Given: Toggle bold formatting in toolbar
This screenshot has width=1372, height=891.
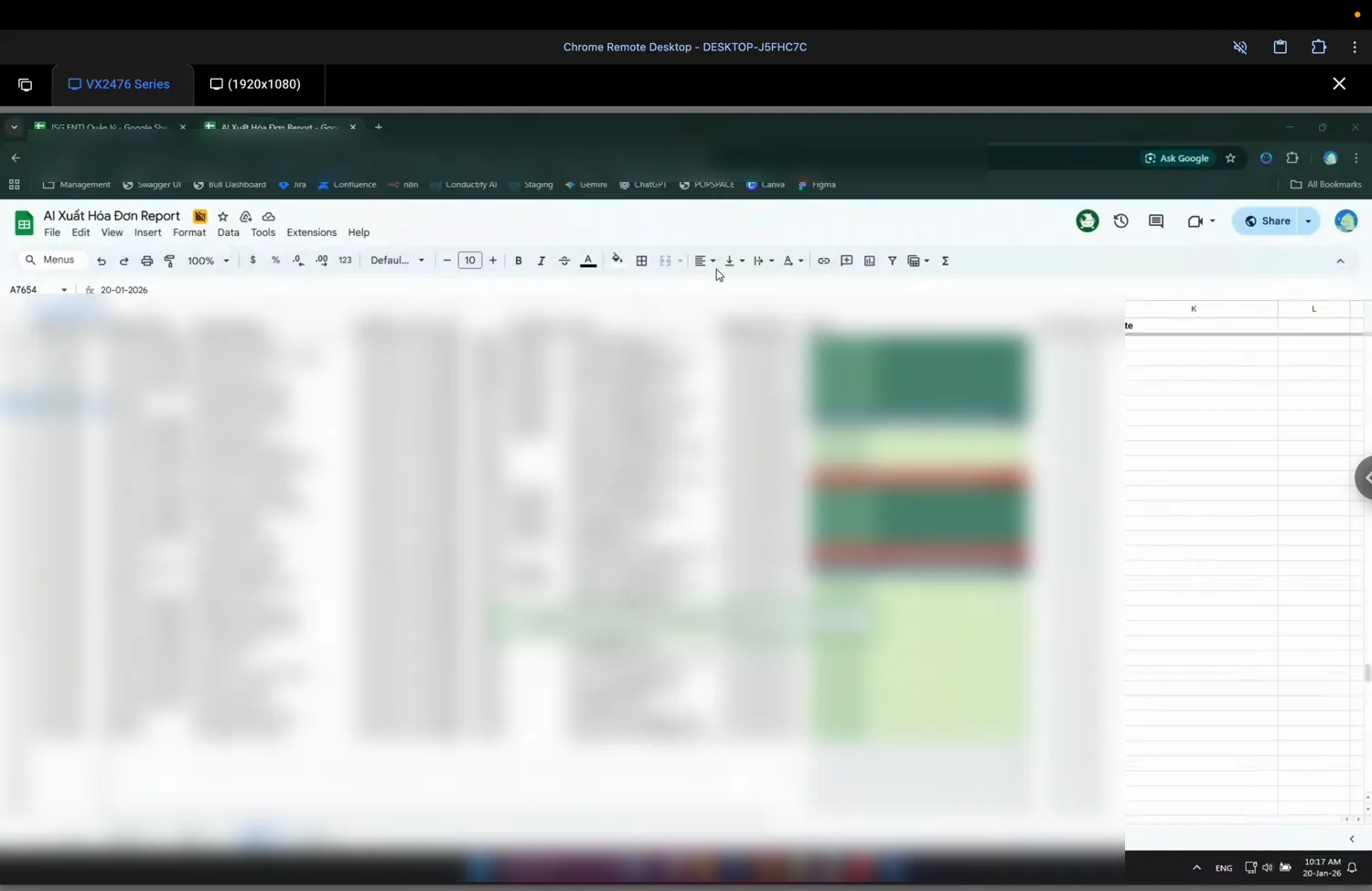Looking at the screenshot, I should pyautogui.click(x=519, y=261).
